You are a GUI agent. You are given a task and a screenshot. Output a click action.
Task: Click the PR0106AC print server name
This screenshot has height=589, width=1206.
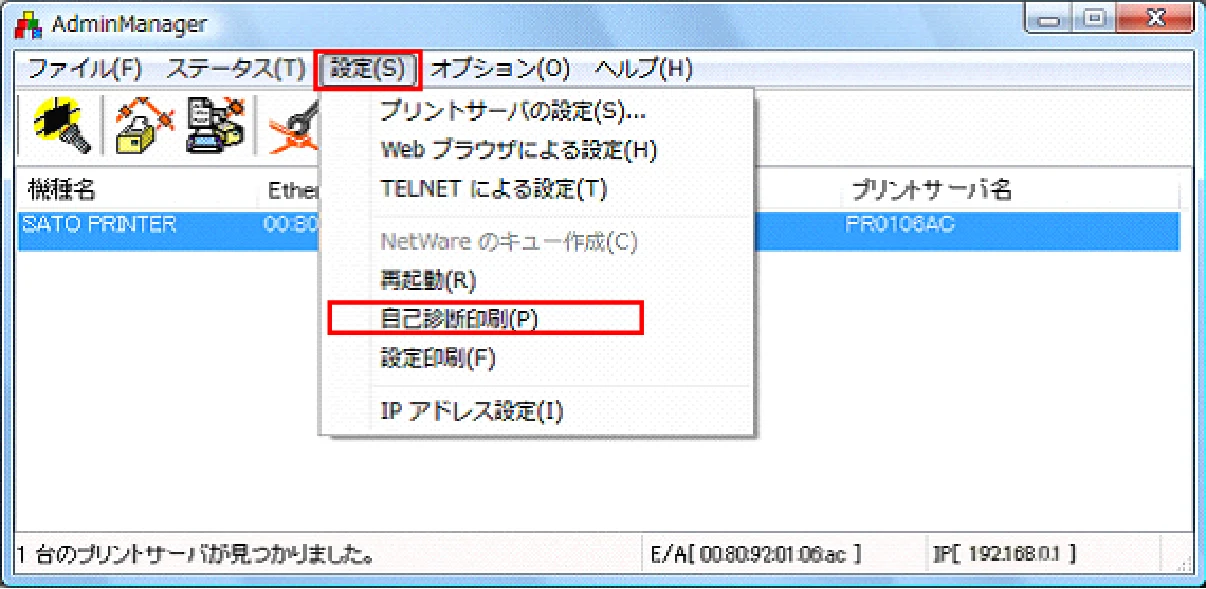point(899,225)
